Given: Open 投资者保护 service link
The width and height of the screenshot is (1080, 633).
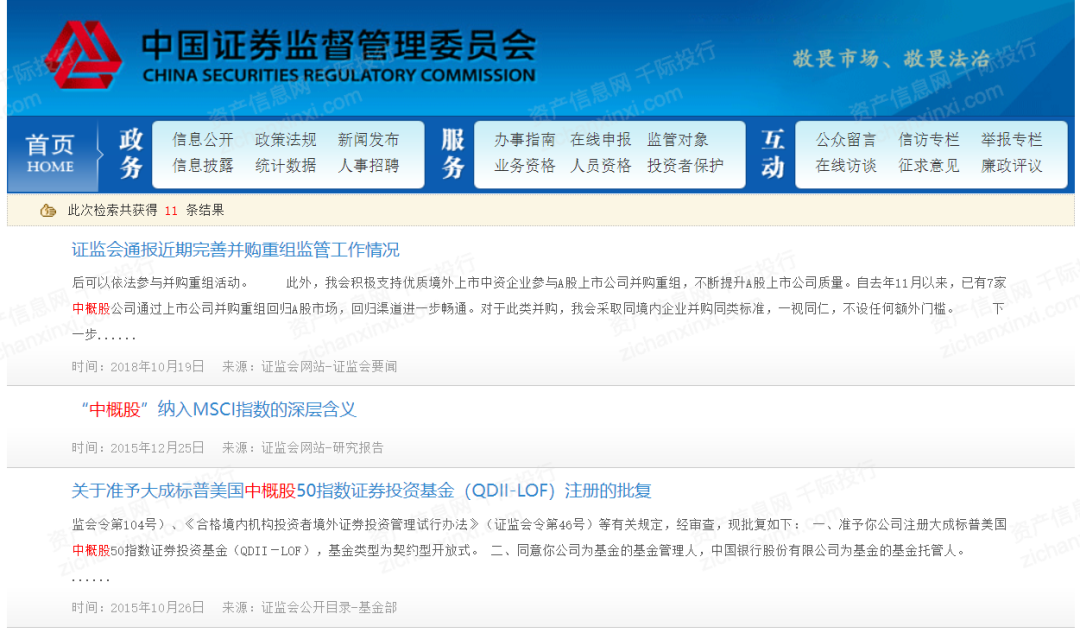Looking at the screenshot, I should 685,165.
